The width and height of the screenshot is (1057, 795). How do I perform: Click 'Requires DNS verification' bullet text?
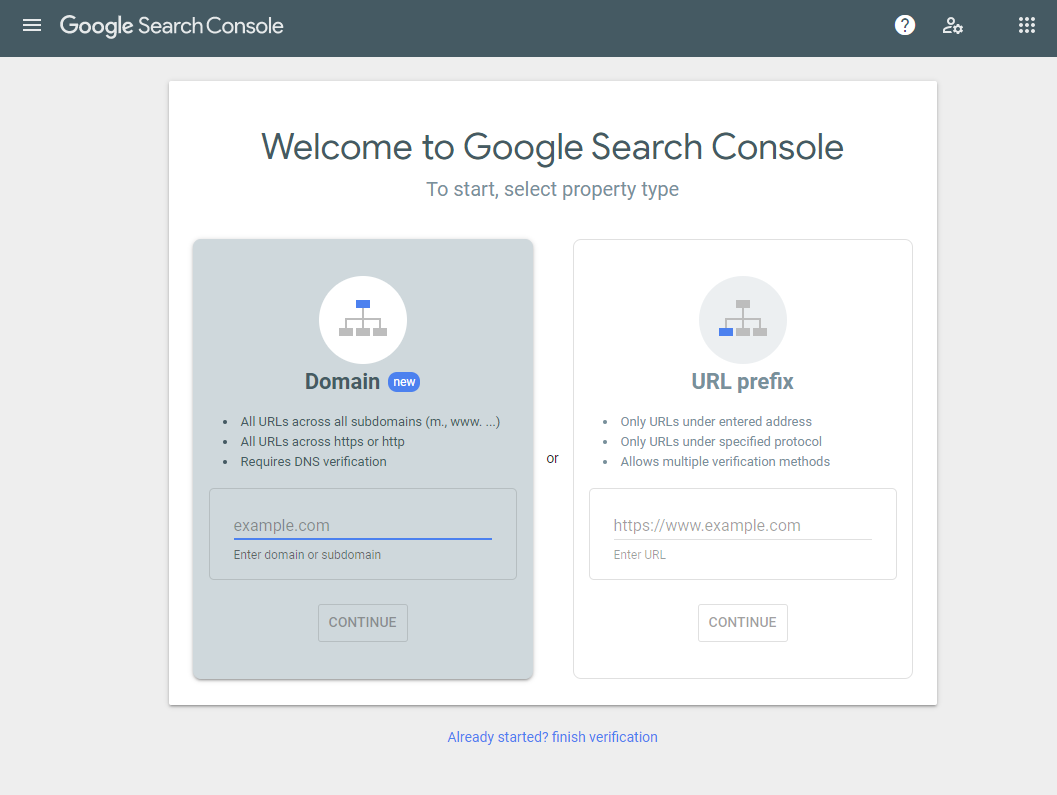(x=313, y=462)
